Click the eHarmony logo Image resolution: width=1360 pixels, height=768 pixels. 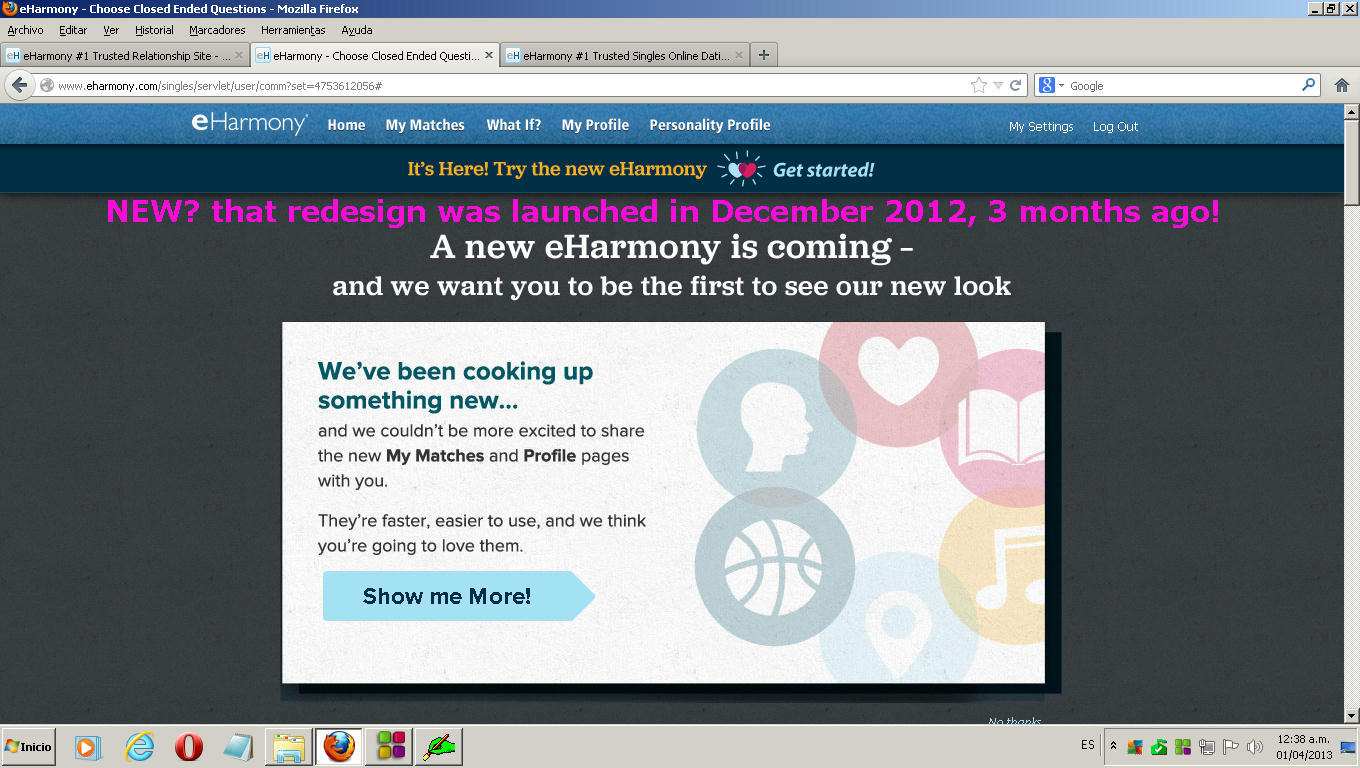(x=250, y=124)
